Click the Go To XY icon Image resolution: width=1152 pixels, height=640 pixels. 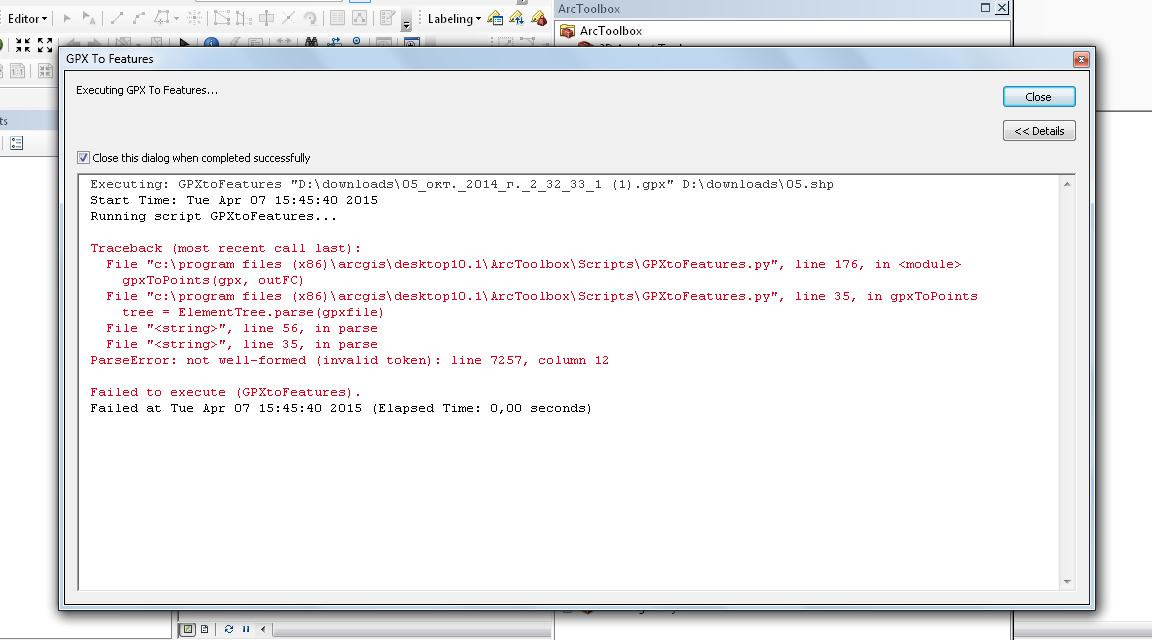click(356, 42)
